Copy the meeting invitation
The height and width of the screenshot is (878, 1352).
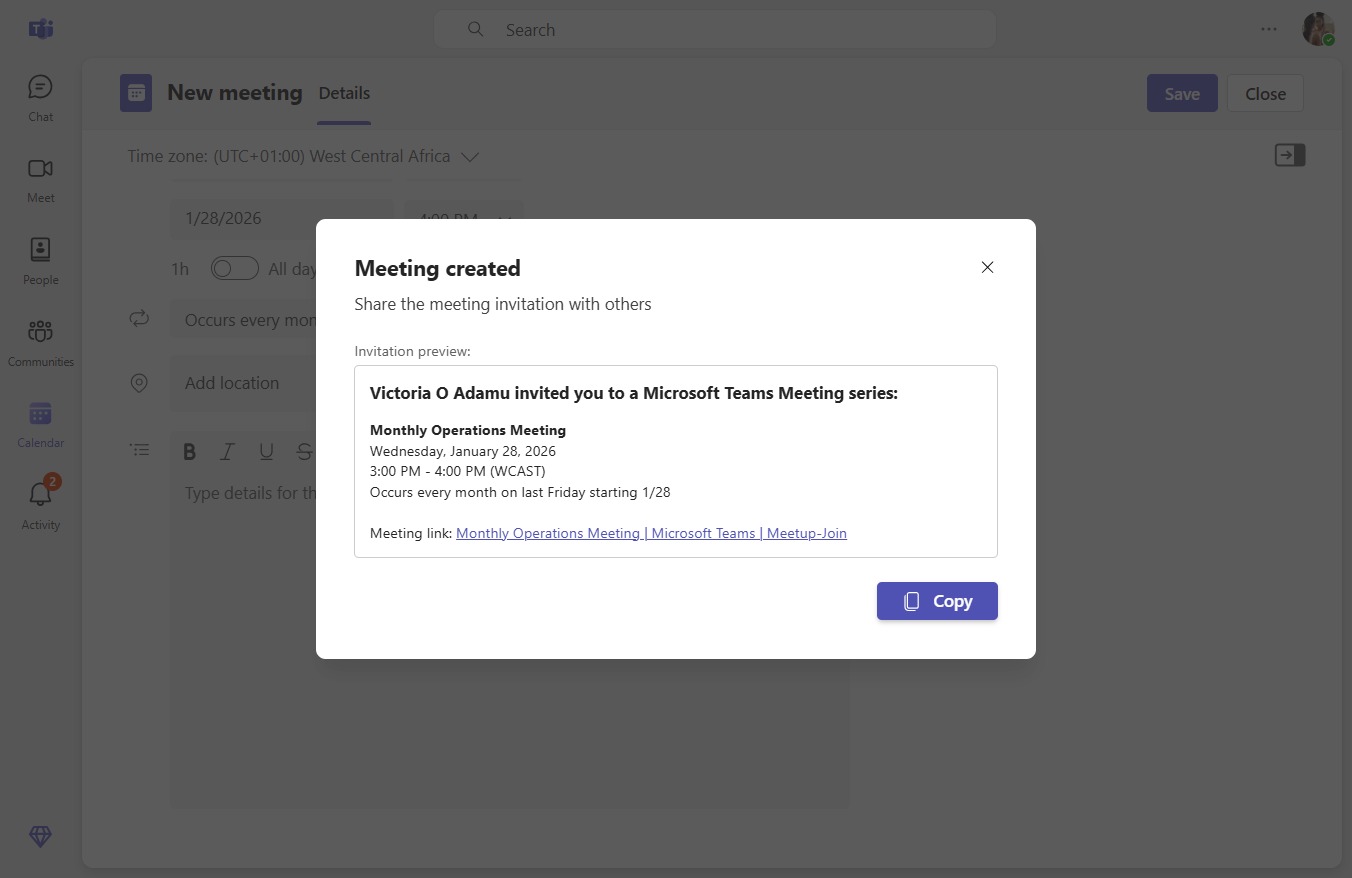tap(937, 601)
